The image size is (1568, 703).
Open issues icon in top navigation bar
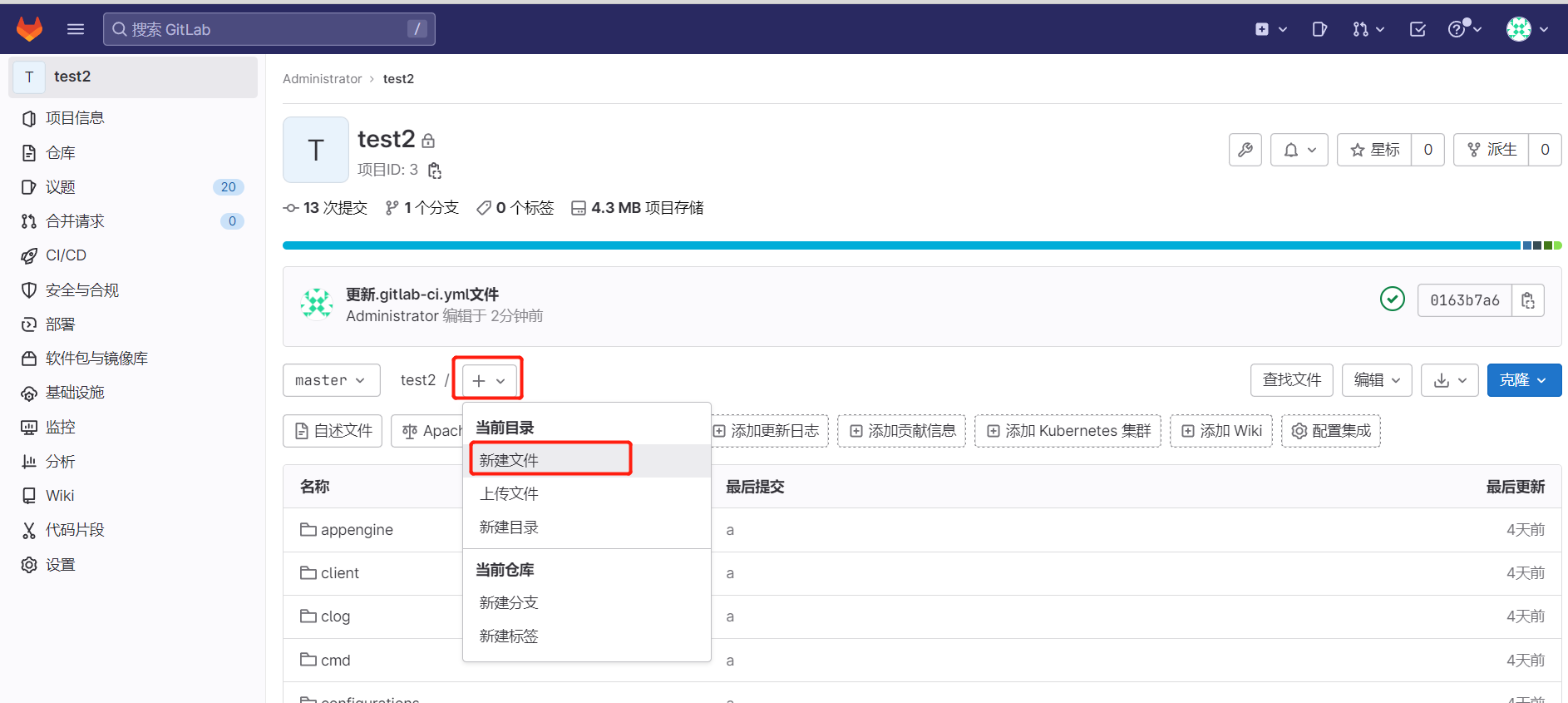[x=1319, y=29]
